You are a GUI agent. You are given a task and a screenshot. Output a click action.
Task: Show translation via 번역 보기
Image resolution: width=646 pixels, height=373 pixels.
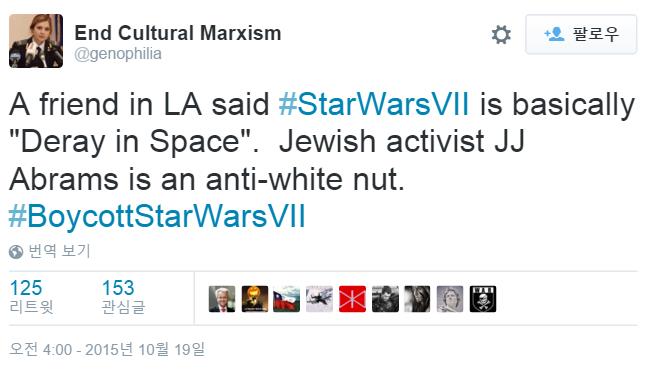(59, 251)
